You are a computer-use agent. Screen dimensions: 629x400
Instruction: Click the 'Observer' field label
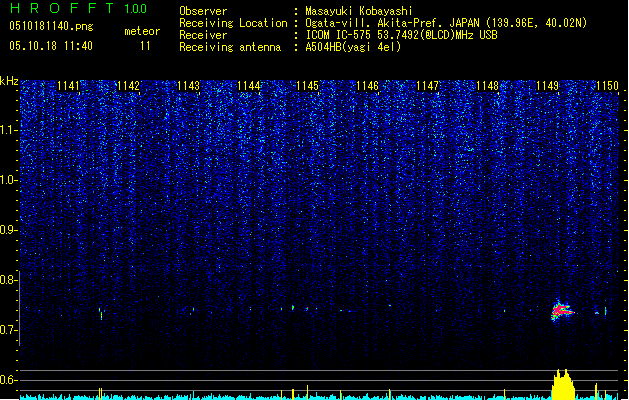203,11
